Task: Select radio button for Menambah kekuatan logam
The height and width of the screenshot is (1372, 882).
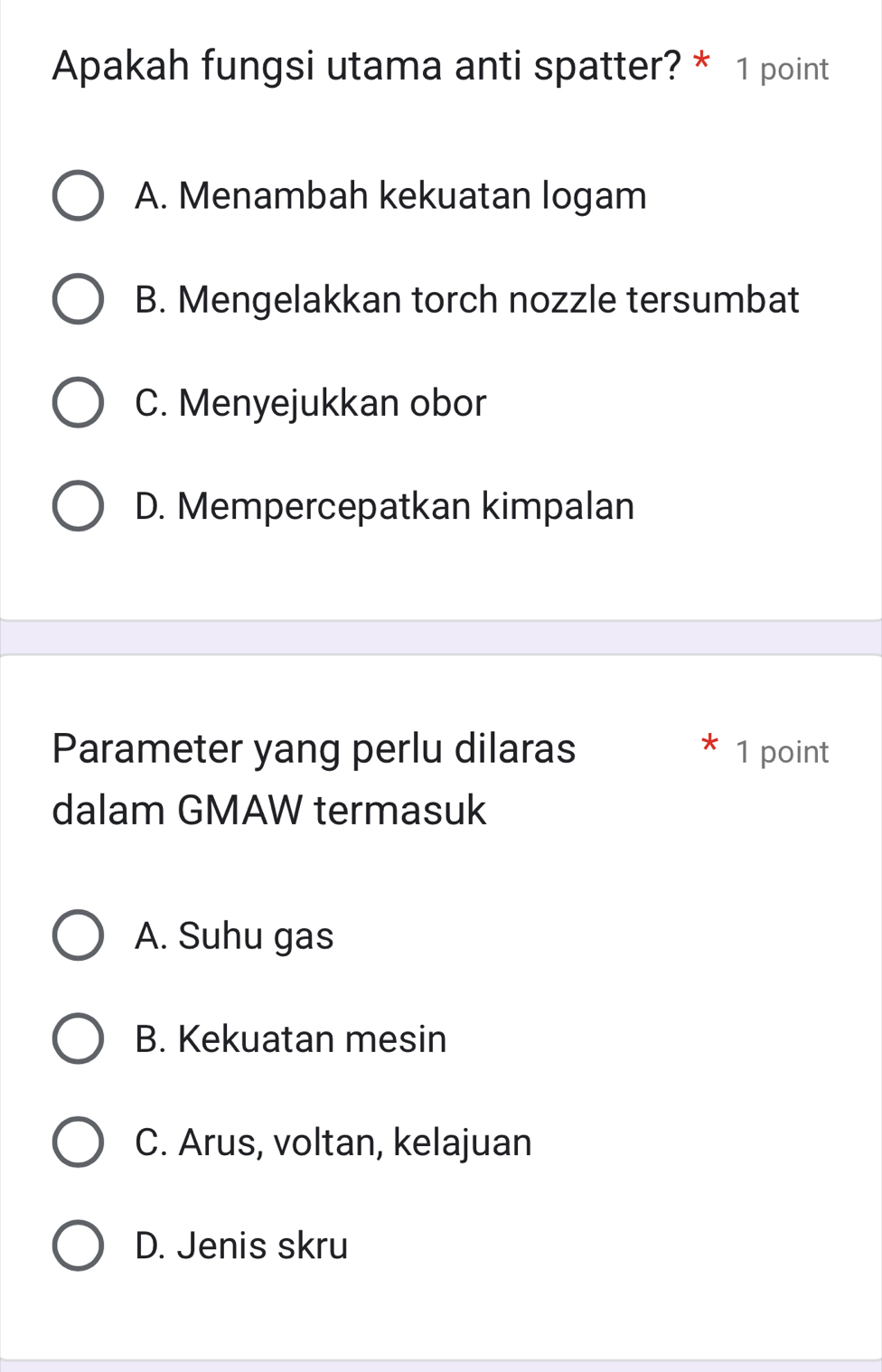Action: [78, 195]
